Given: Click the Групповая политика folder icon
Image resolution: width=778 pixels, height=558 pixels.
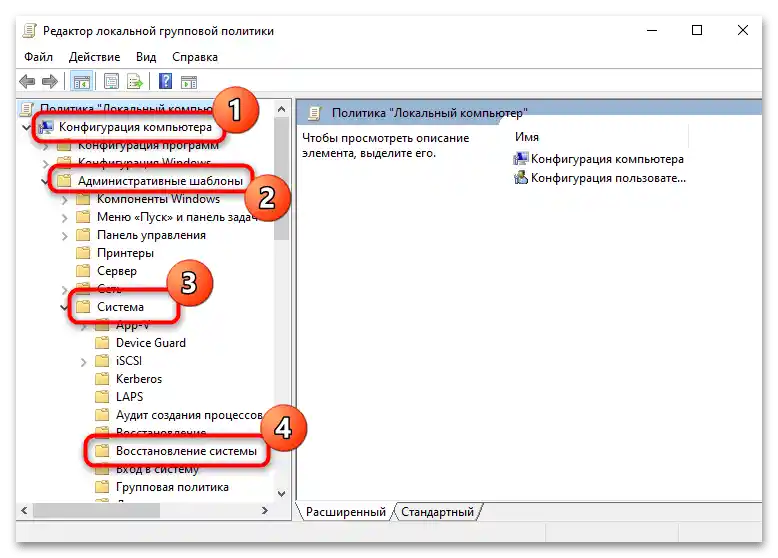Looking at the screenshot, I should [x=102, y=487].
